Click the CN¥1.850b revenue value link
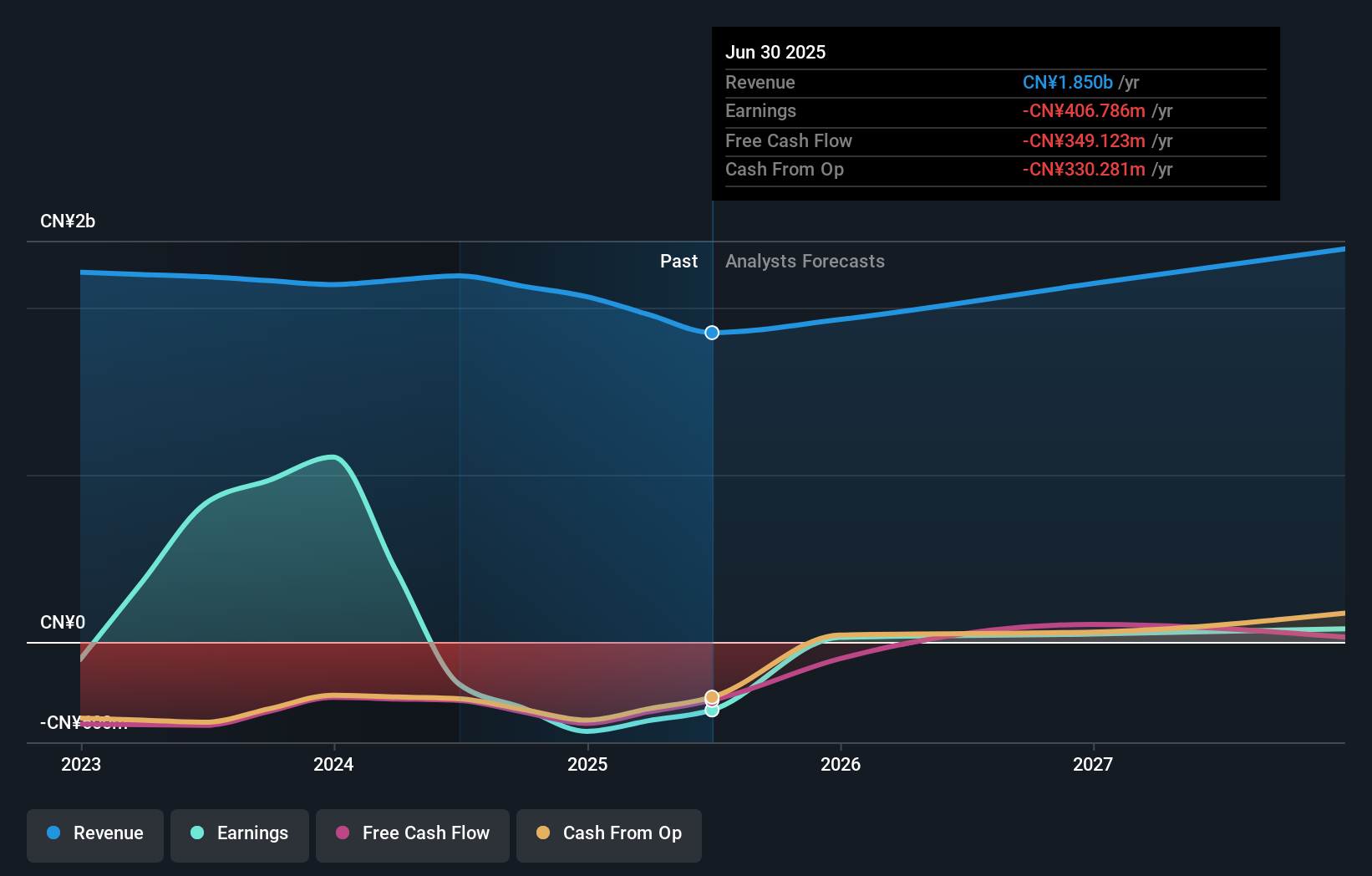The height and width of the screenshot is (876, 1372). pyautogui.click(x=1067, y=82)
